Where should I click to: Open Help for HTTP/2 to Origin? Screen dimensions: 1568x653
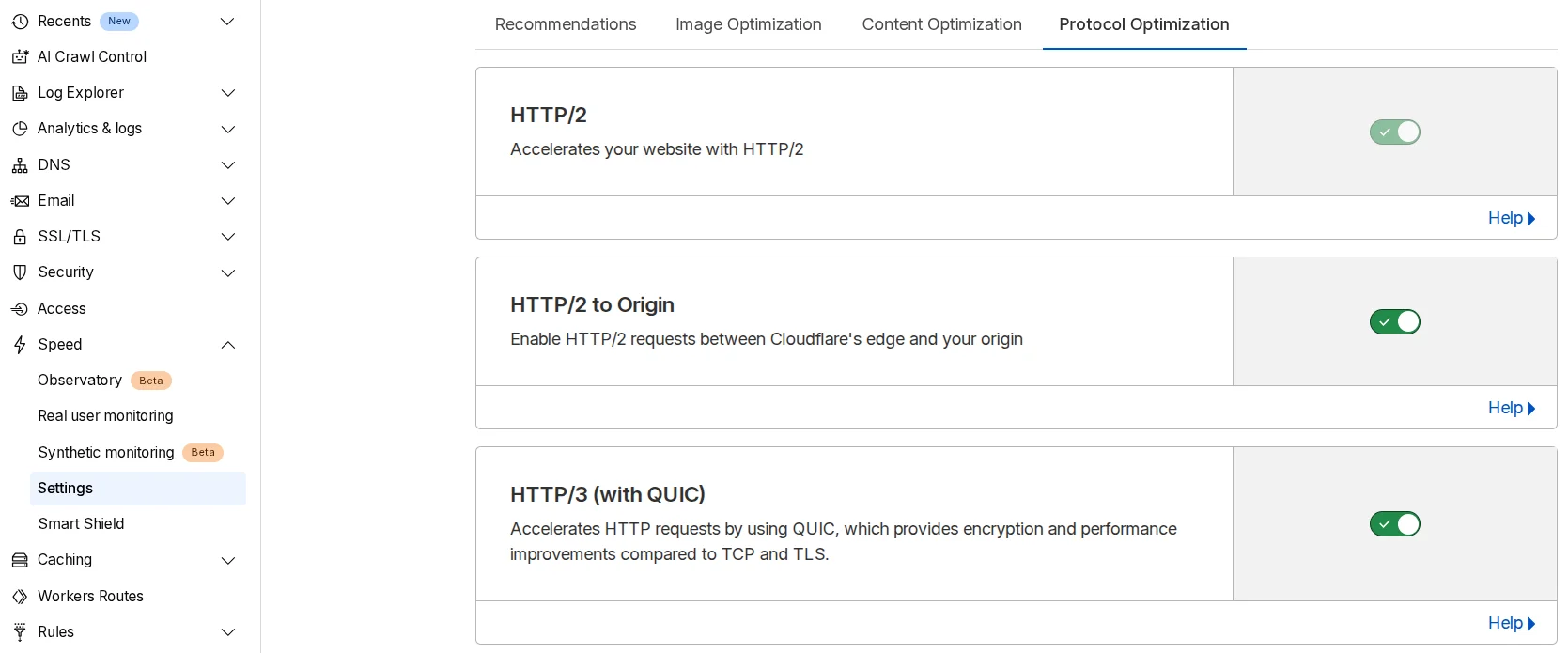coord(1511,408)
